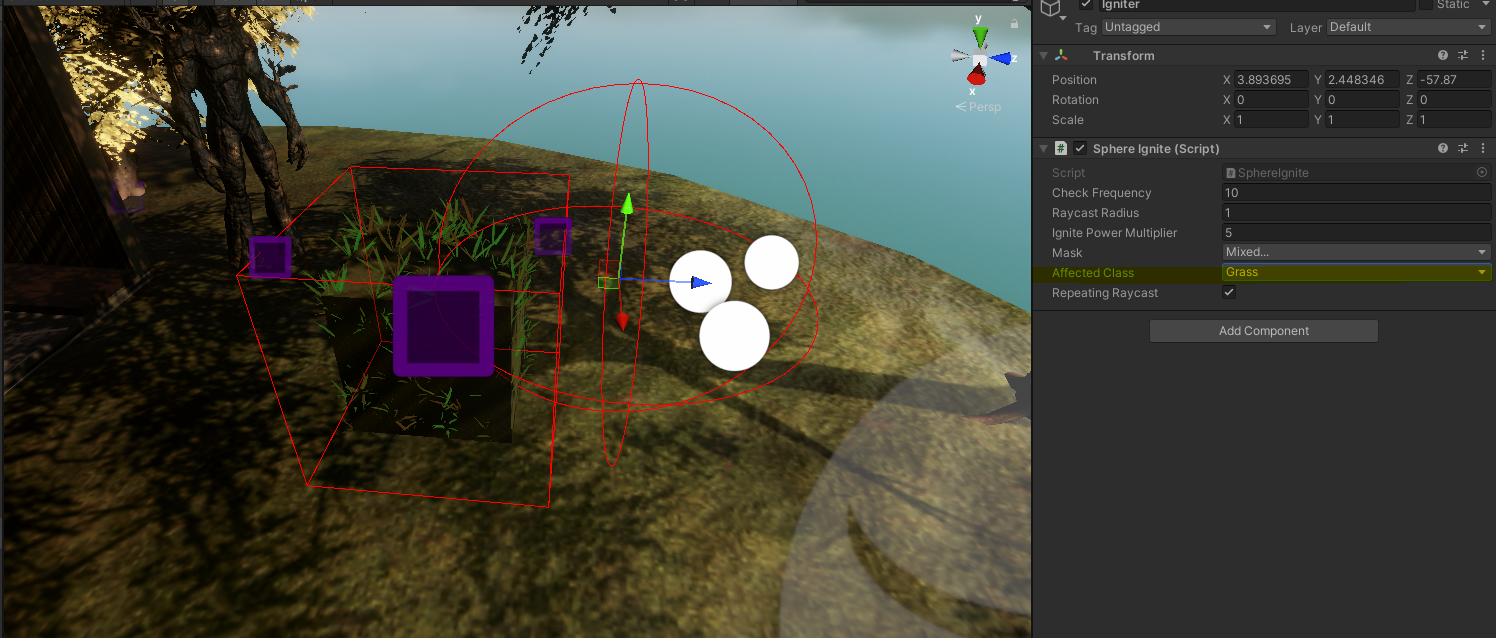Uncheck the Repeating Raycast checkbox

(1229, 293)
